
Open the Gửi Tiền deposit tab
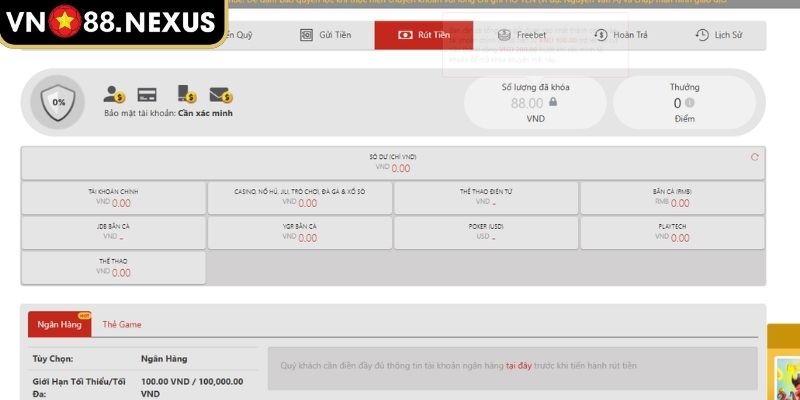point(325,35)
